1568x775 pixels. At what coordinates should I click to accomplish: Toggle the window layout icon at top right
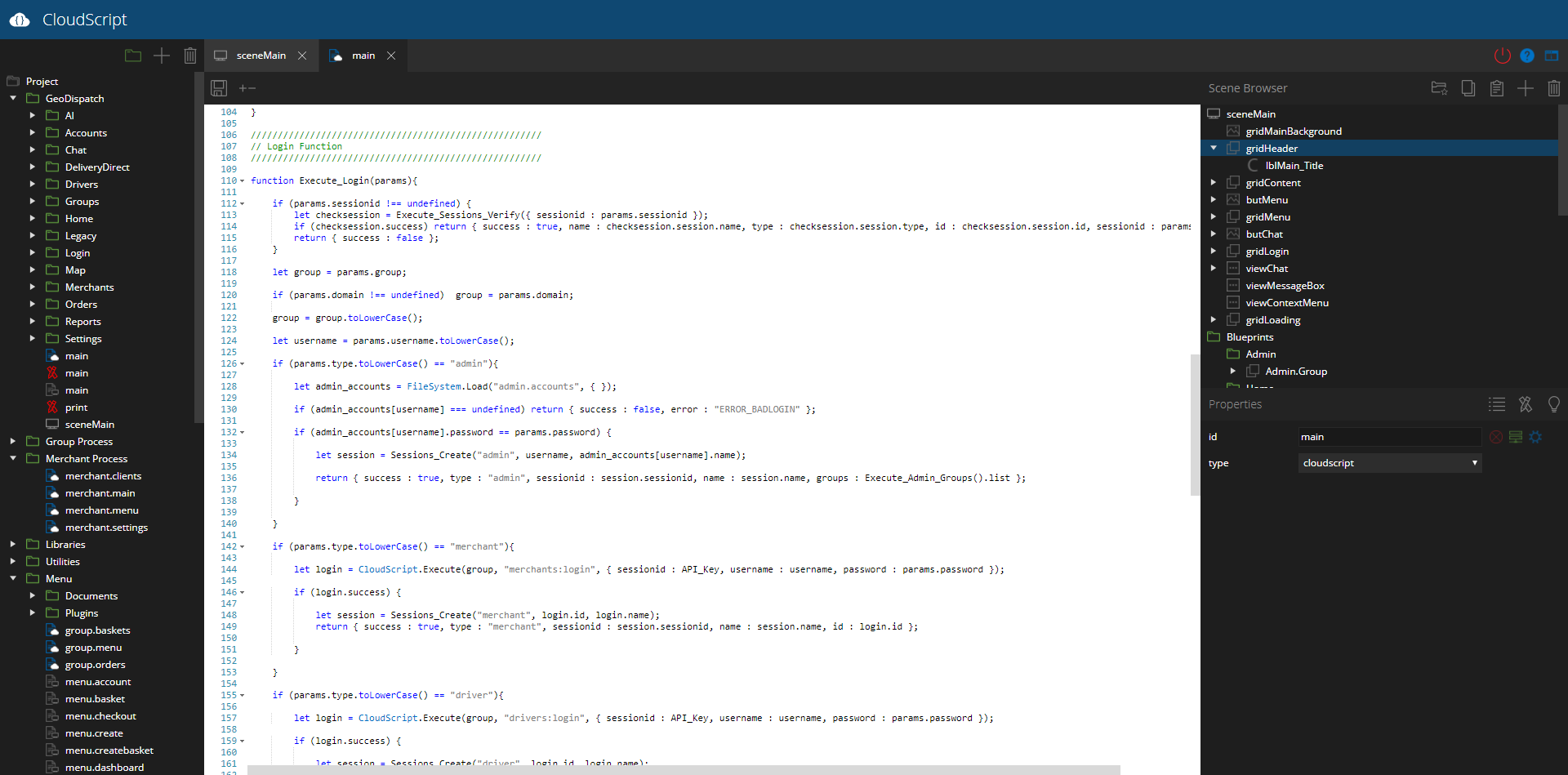(1551, 56)
